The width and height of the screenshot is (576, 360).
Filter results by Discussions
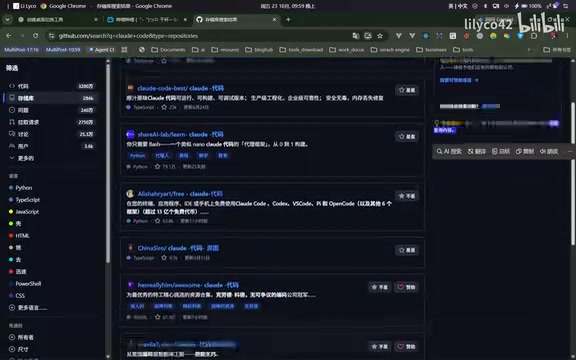(51, 134)
